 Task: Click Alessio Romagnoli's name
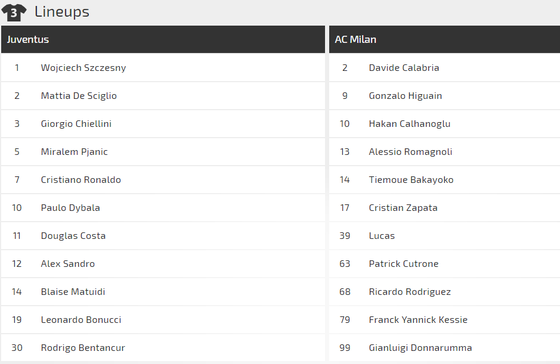pos(410,152)
